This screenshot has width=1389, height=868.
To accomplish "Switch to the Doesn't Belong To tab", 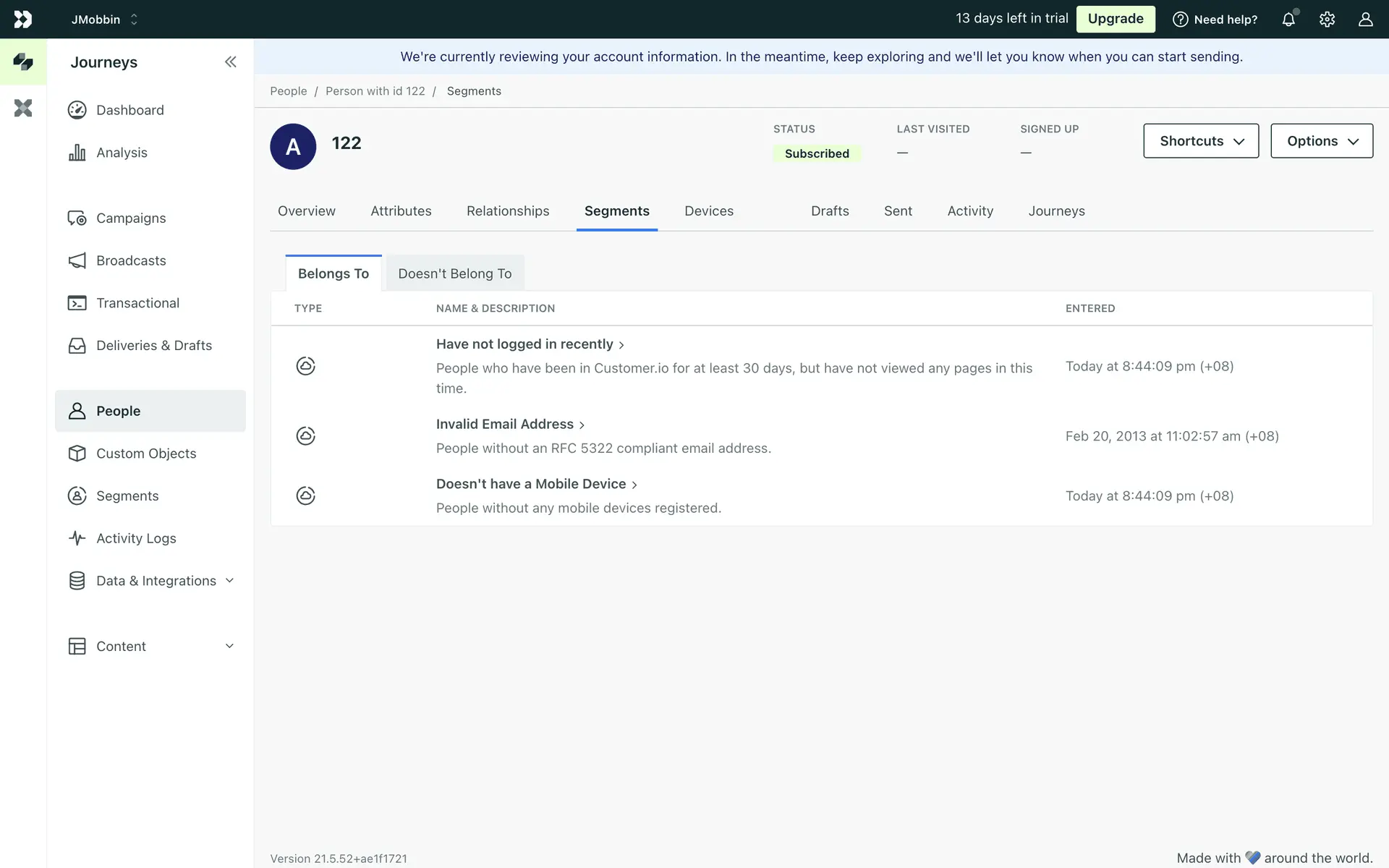I will [x=454, y=273].
